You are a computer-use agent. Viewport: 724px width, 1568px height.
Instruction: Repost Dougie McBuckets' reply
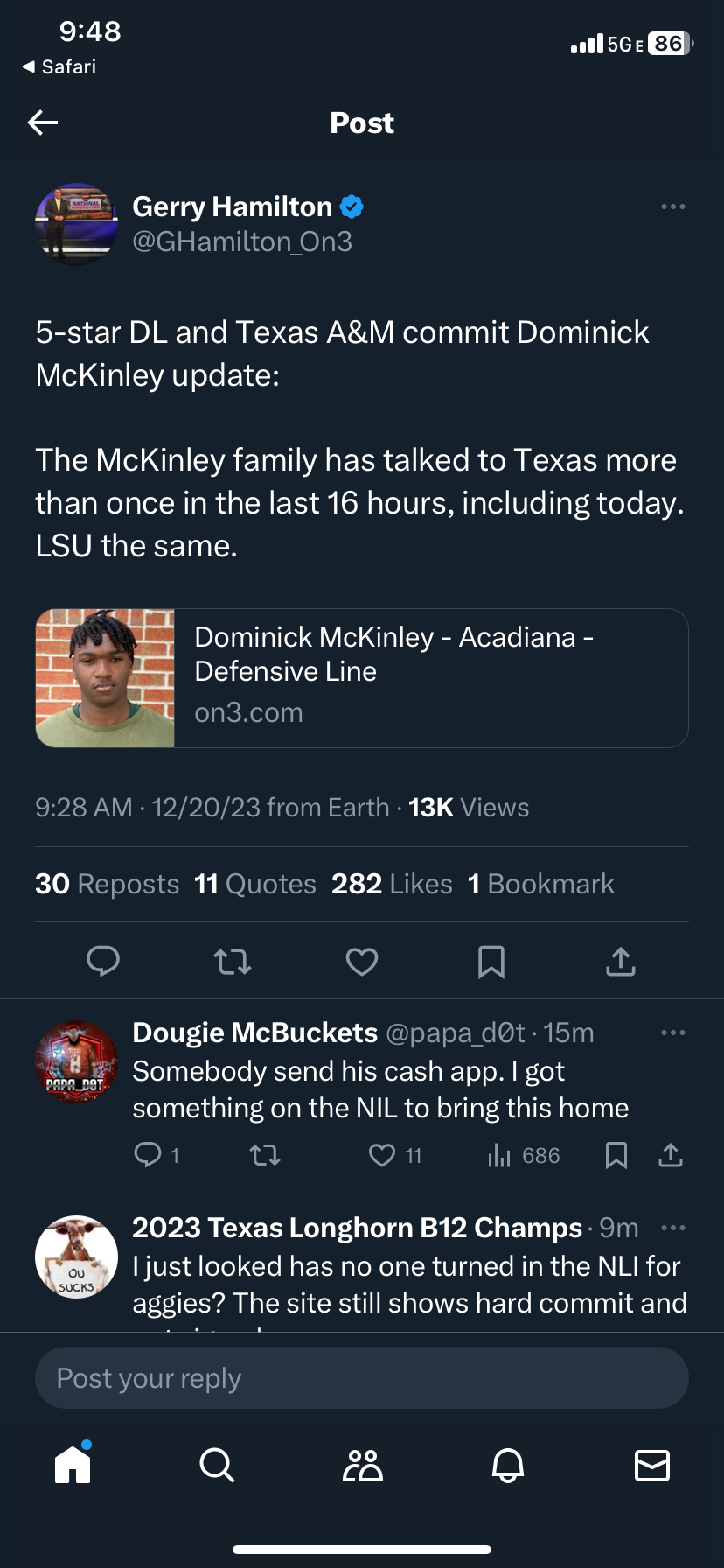click(x=265, y=1156)
